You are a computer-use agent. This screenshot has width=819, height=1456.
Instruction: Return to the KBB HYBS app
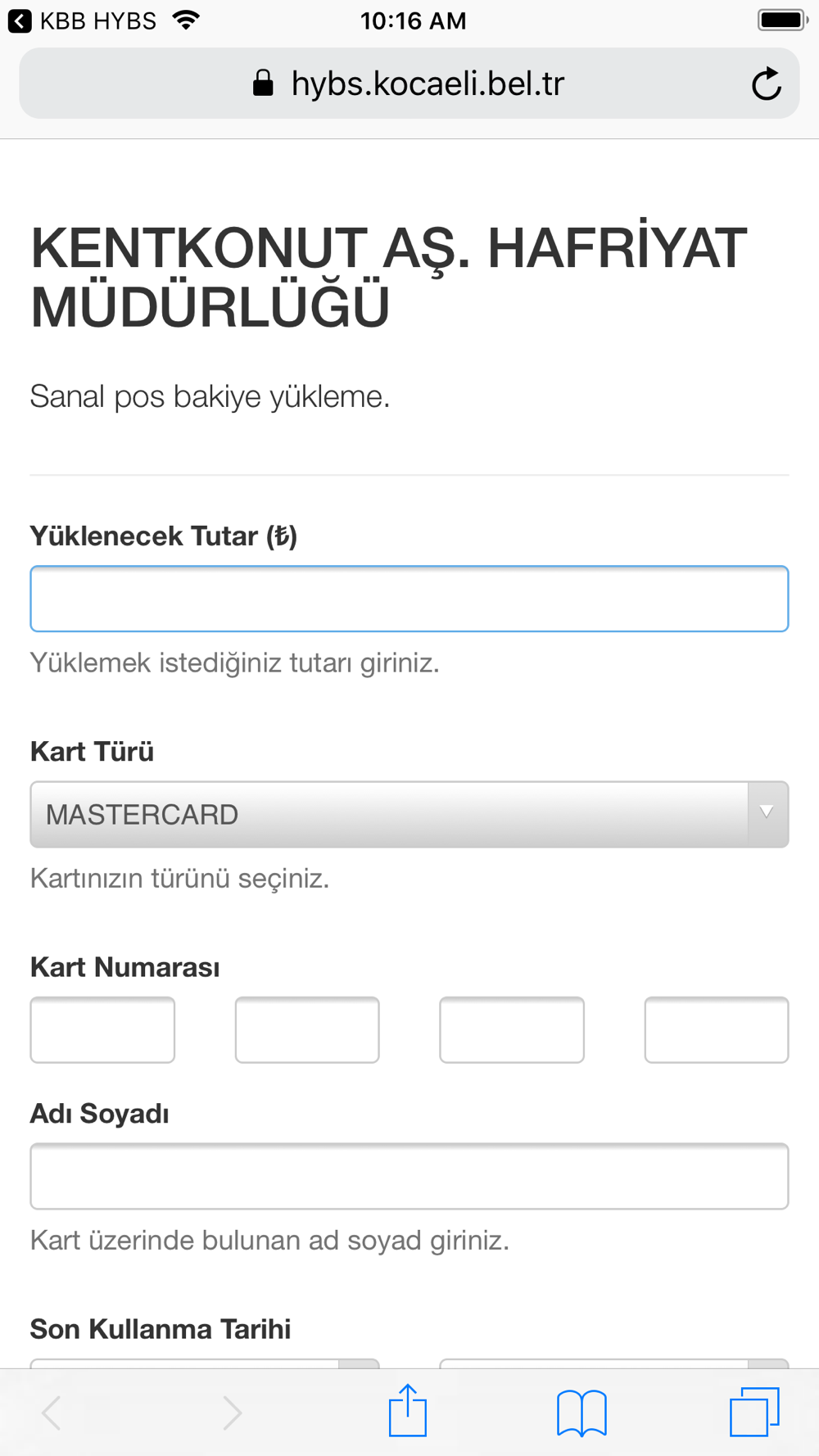click(x=82, y=20)
